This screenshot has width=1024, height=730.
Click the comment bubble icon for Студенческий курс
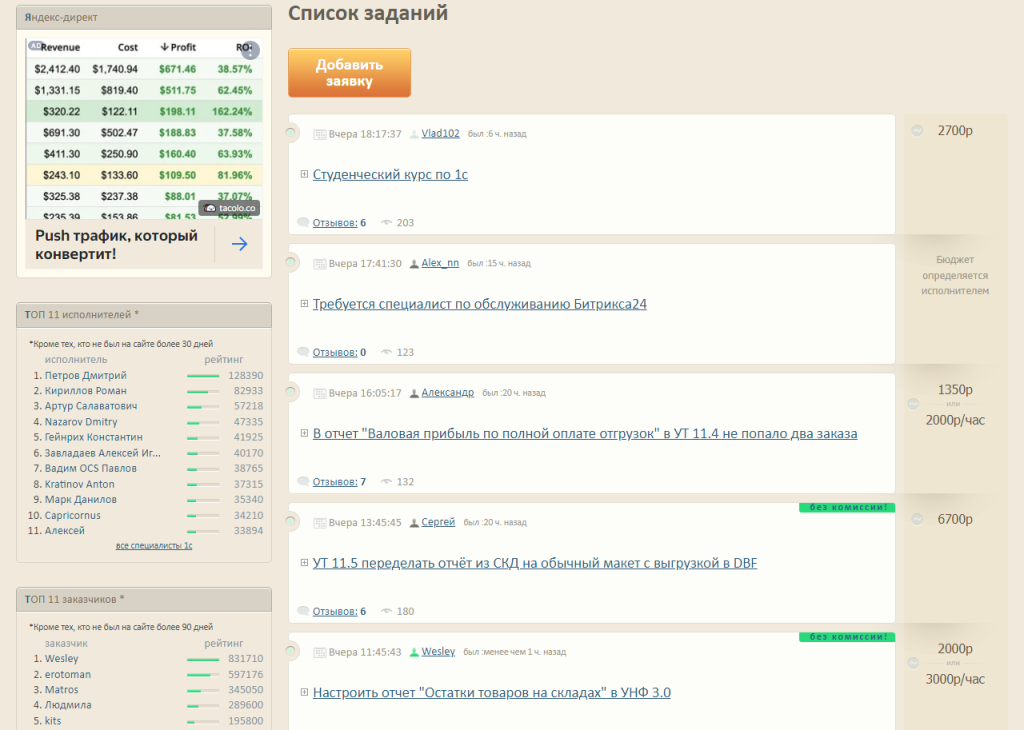click(303, 223)
